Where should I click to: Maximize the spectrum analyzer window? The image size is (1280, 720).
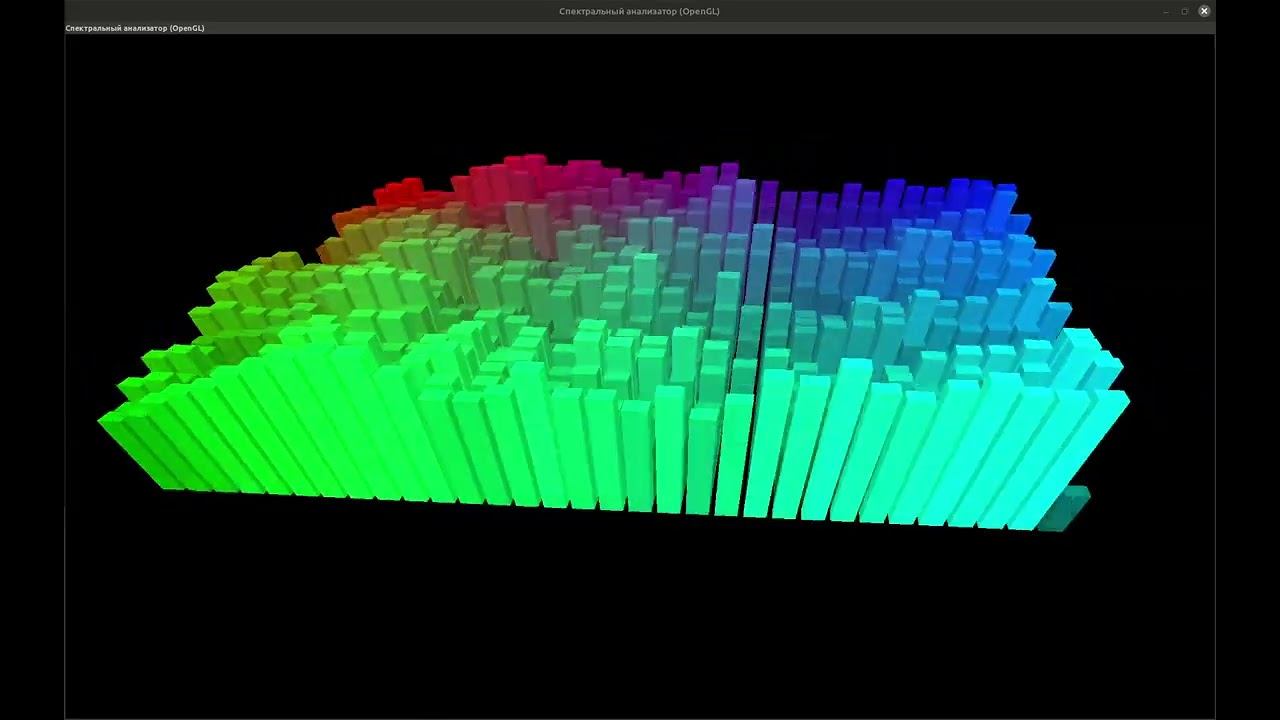pyautogui.click(x=1185, y=11)
